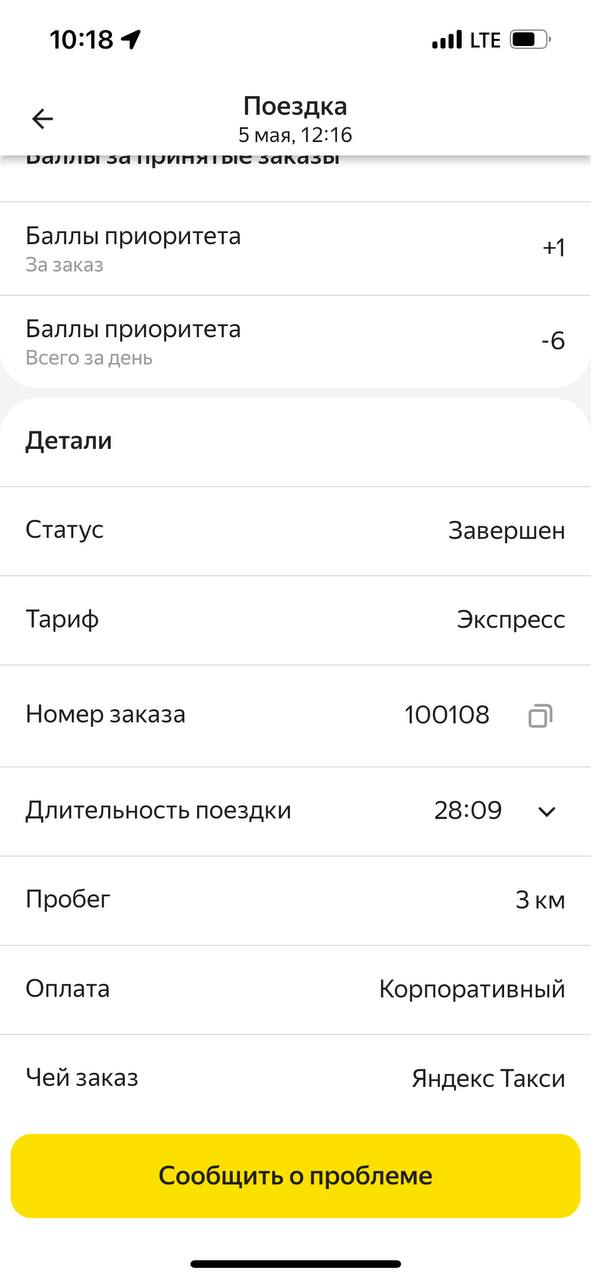Tap the signal strength bars icon
Viewport: 591px width, 1280px height.
447,41
